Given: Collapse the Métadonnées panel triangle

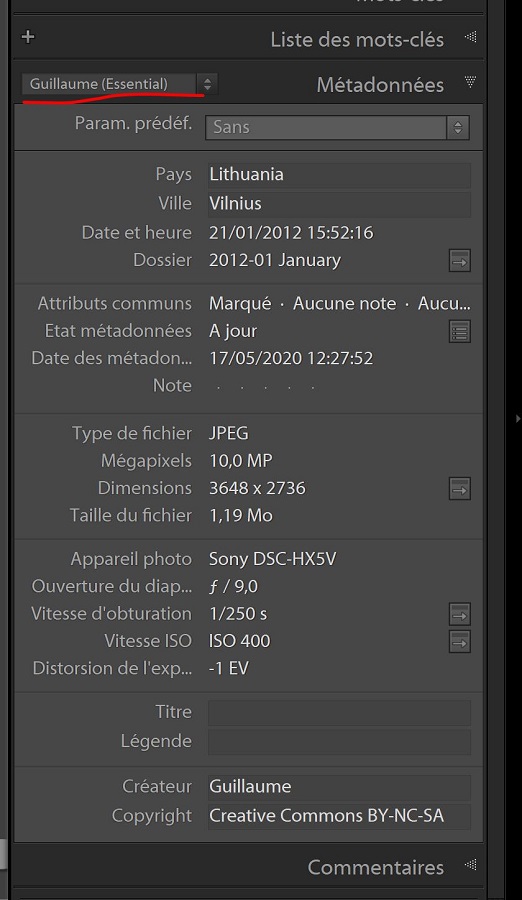Looking at the screenshot, I should 470,82.
